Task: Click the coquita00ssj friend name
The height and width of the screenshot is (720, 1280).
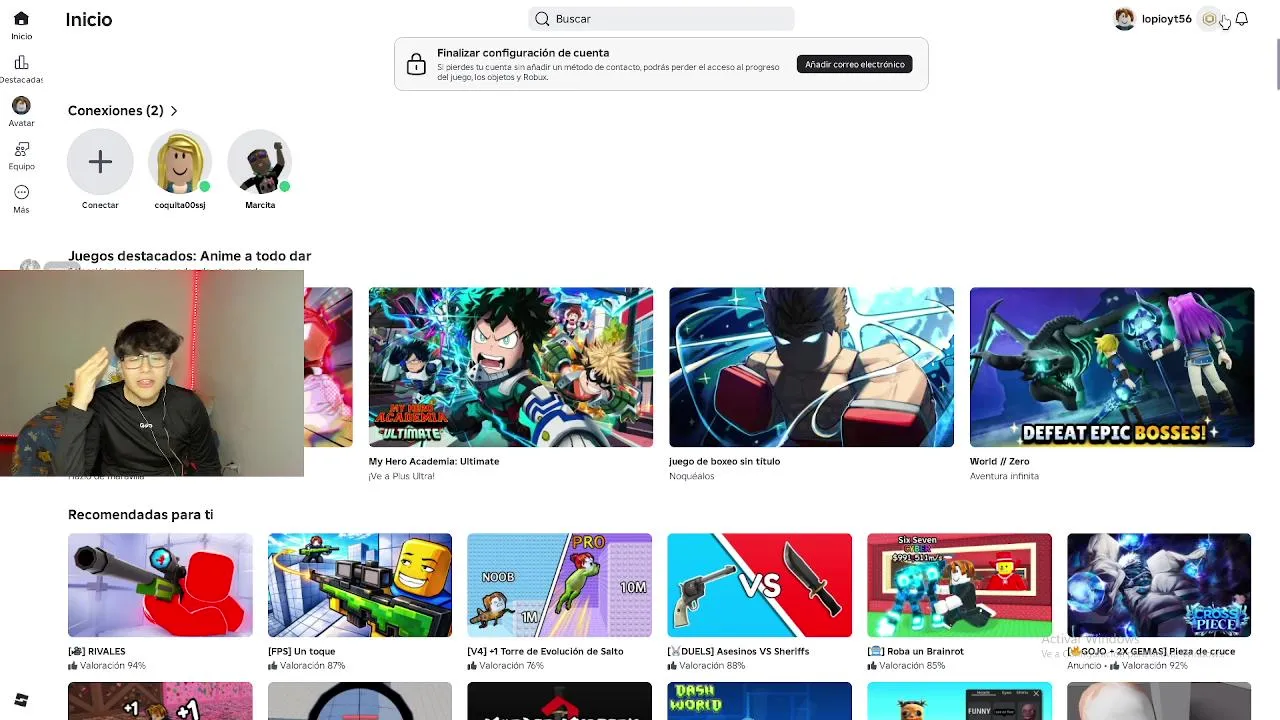Action: point(180,205)
